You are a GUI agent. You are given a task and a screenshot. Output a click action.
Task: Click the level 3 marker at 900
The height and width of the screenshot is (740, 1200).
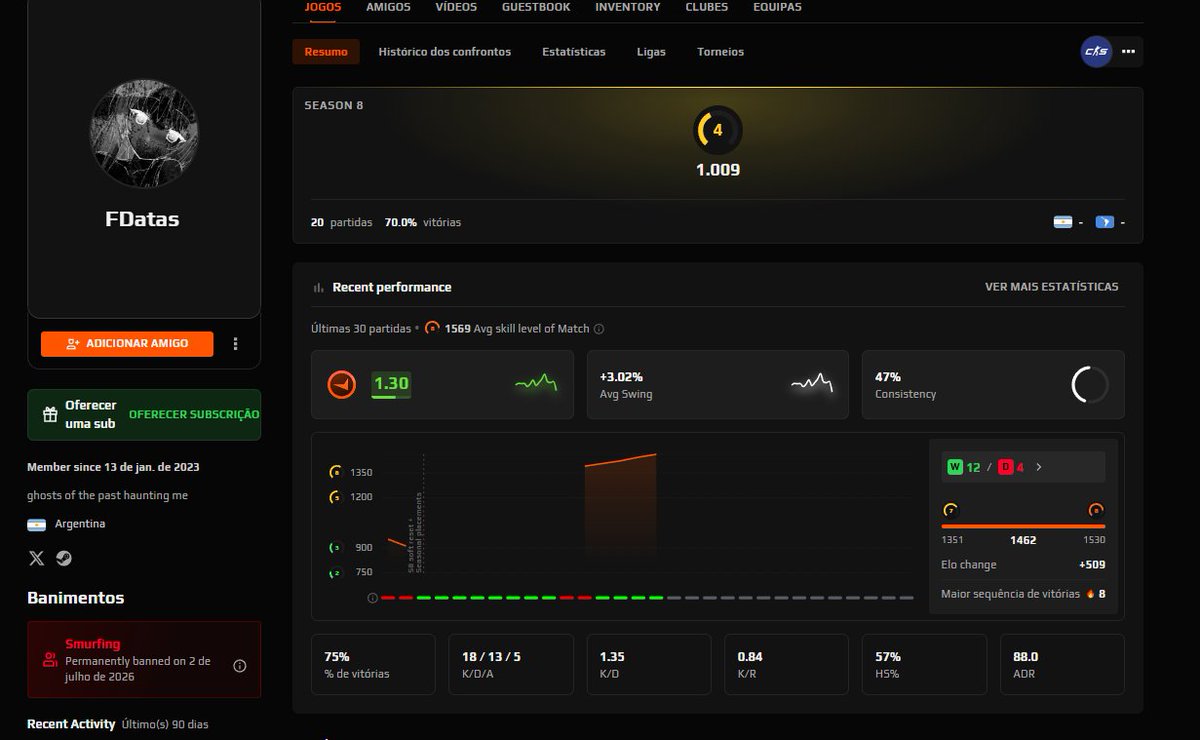click(336, 547)
